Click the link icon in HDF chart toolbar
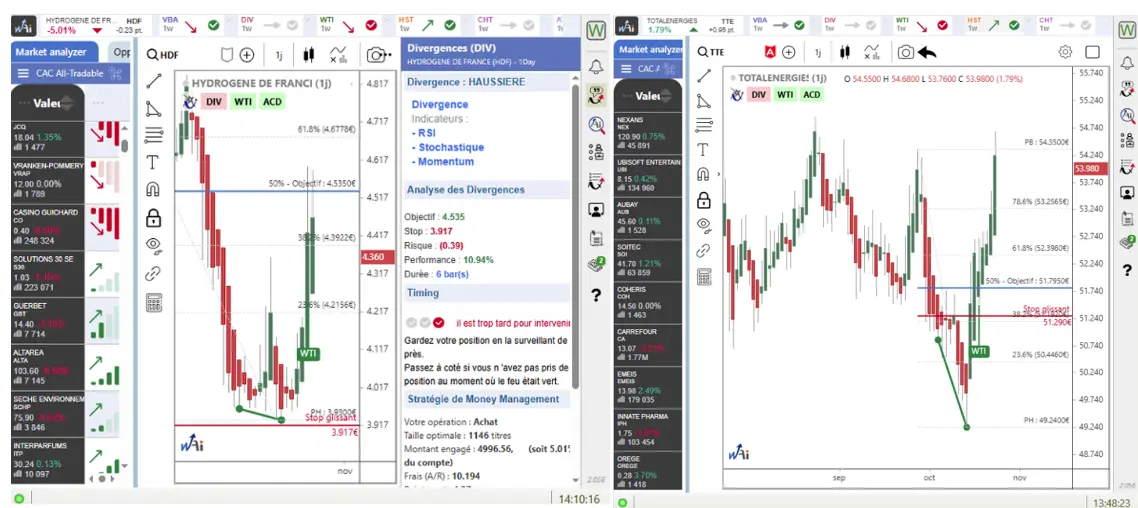Image resolution: width=1138 pixels, height=508 pixels. (x=153, y=274)
